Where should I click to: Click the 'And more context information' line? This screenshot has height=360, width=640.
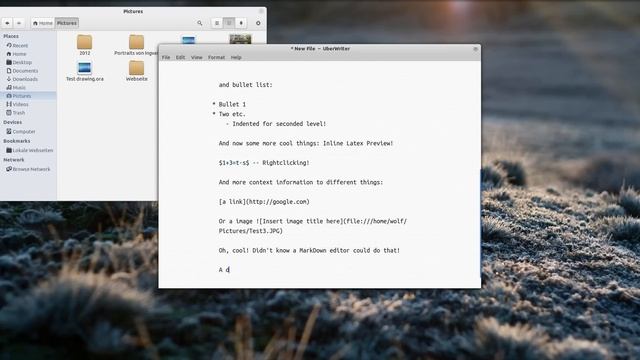(301, 182)
